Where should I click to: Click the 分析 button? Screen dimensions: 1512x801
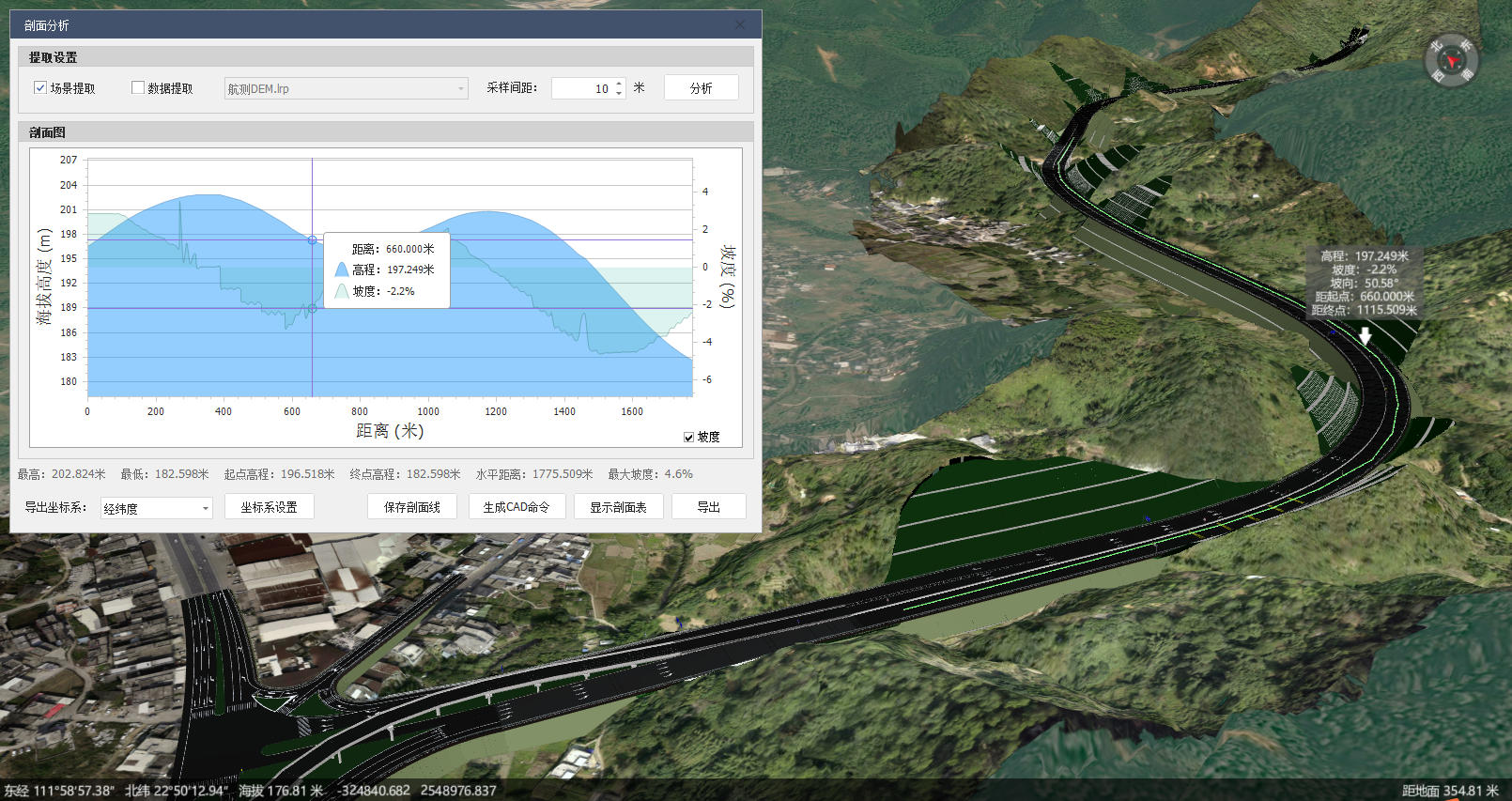[x=701, y=87]
